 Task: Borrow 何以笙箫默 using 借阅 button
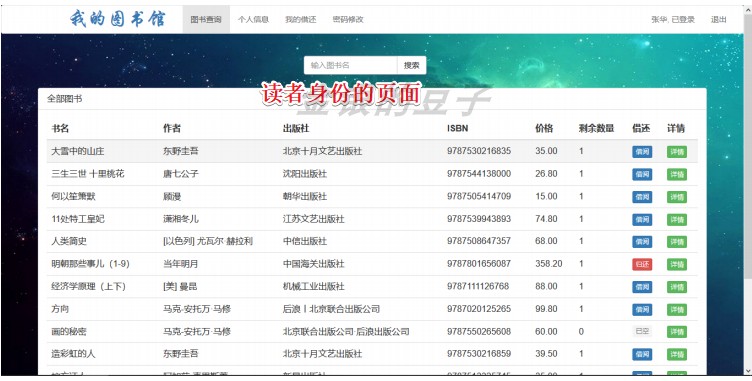click(x=642, y=197)
